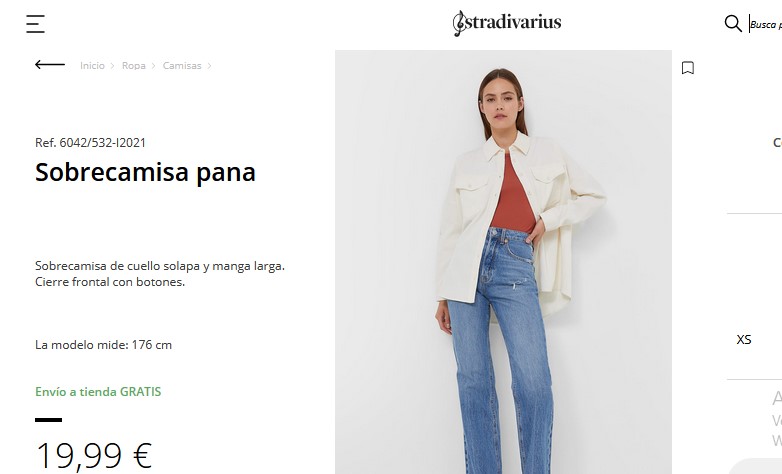
Task: Select size XS
Action: (744, 340)
